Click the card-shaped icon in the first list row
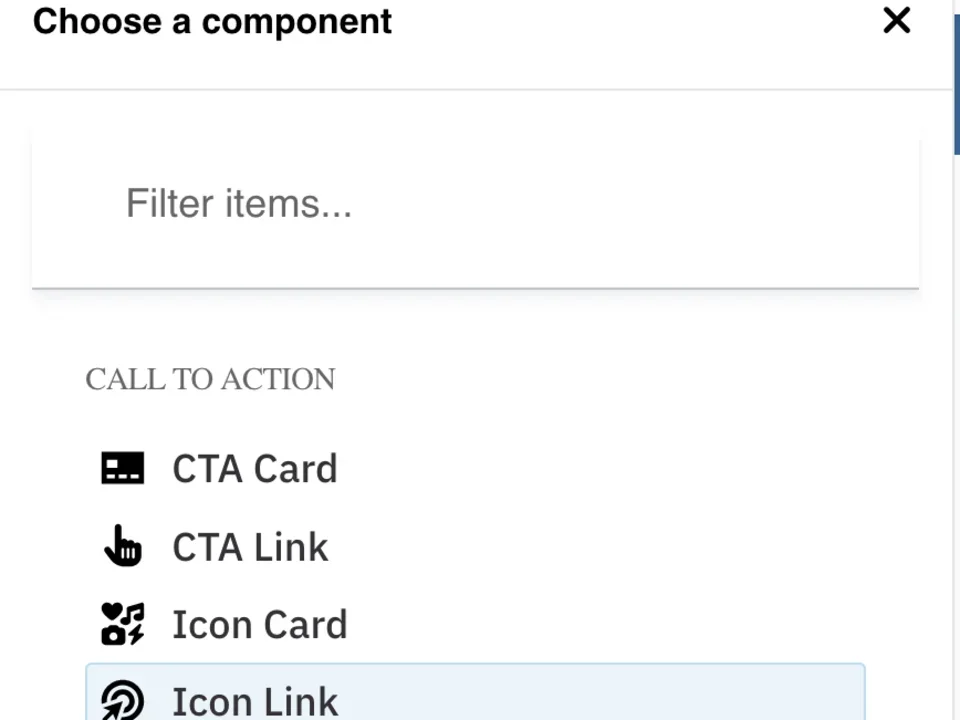 [122, 467]
